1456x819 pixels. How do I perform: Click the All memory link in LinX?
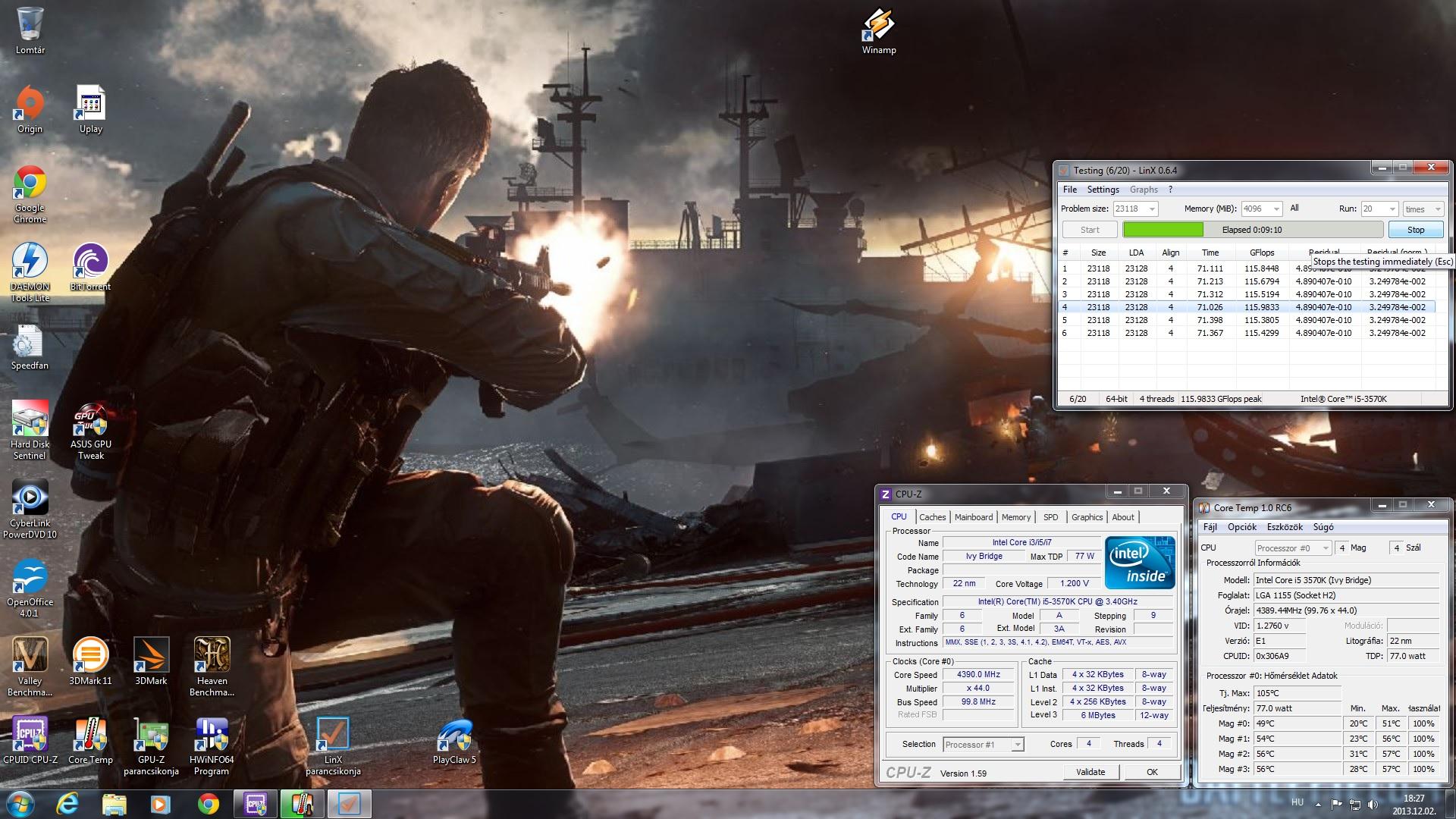[x=1294, y=208]
